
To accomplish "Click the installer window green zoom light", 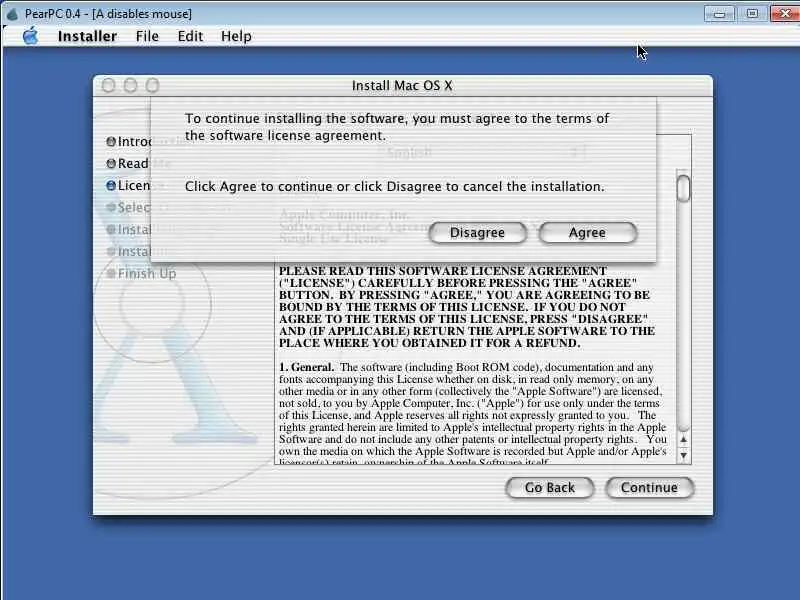I will [153, 85].
